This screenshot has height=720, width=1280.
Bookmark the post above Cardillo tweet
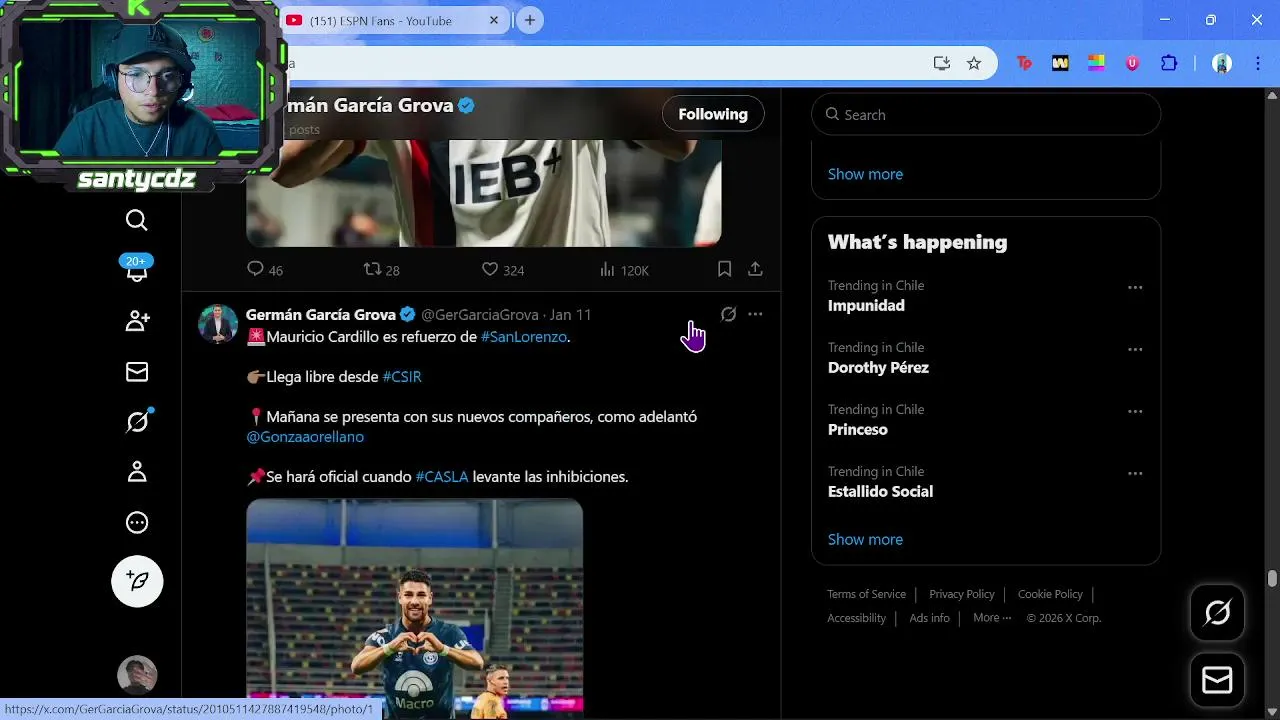(725, 269)
